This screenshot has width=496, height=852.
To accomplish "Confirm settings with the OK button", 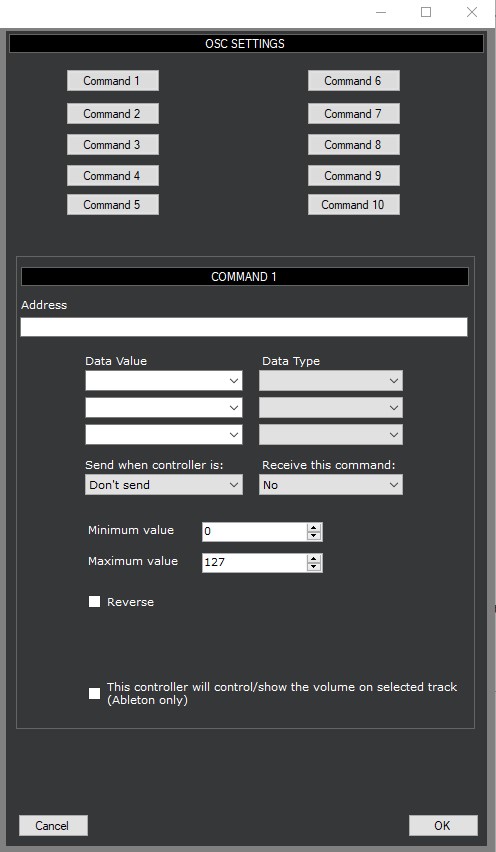I will pyautogui.click(x=443, y=825).
